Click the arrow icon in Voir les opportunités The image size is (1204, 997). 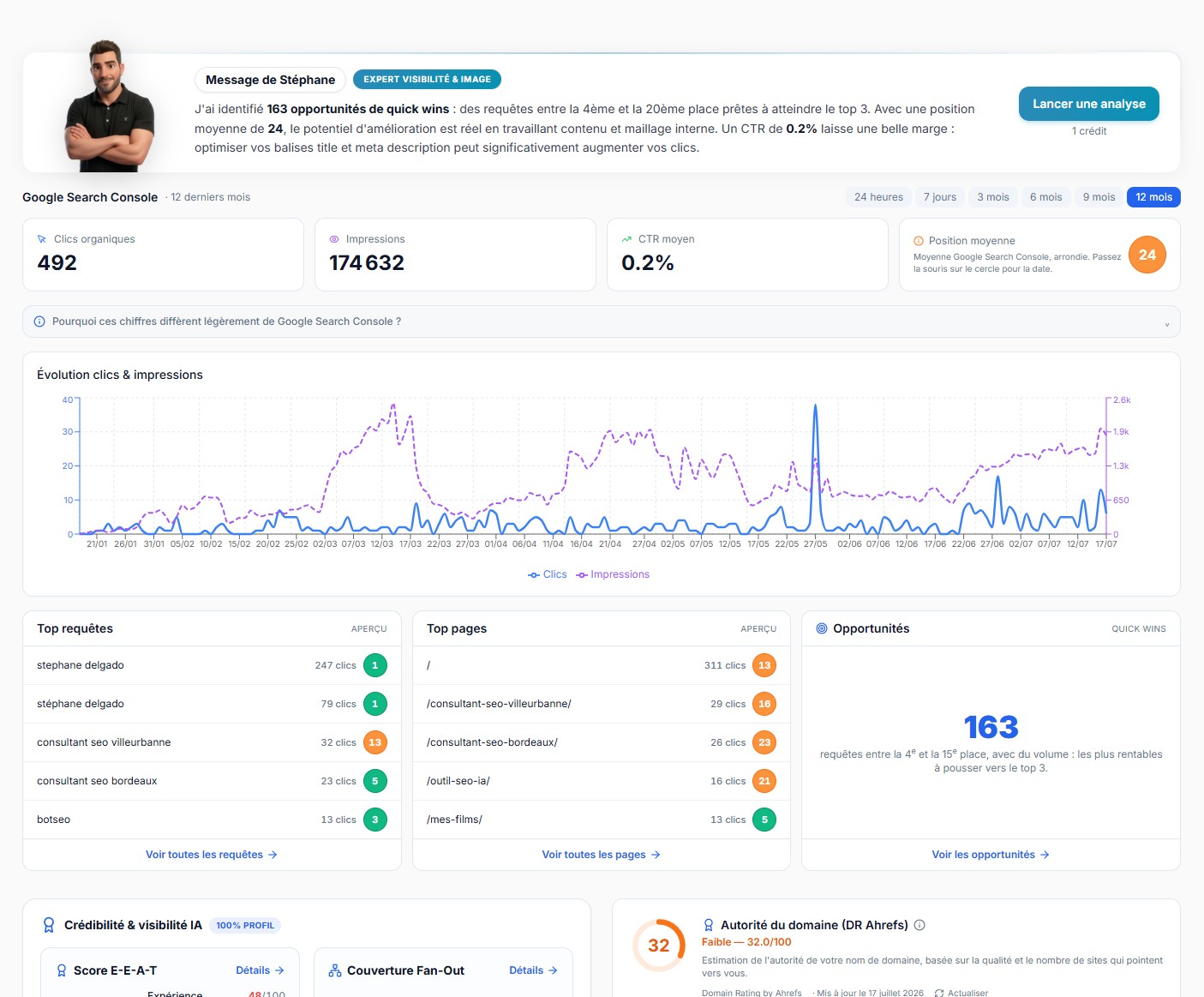tap(1045, 855)
